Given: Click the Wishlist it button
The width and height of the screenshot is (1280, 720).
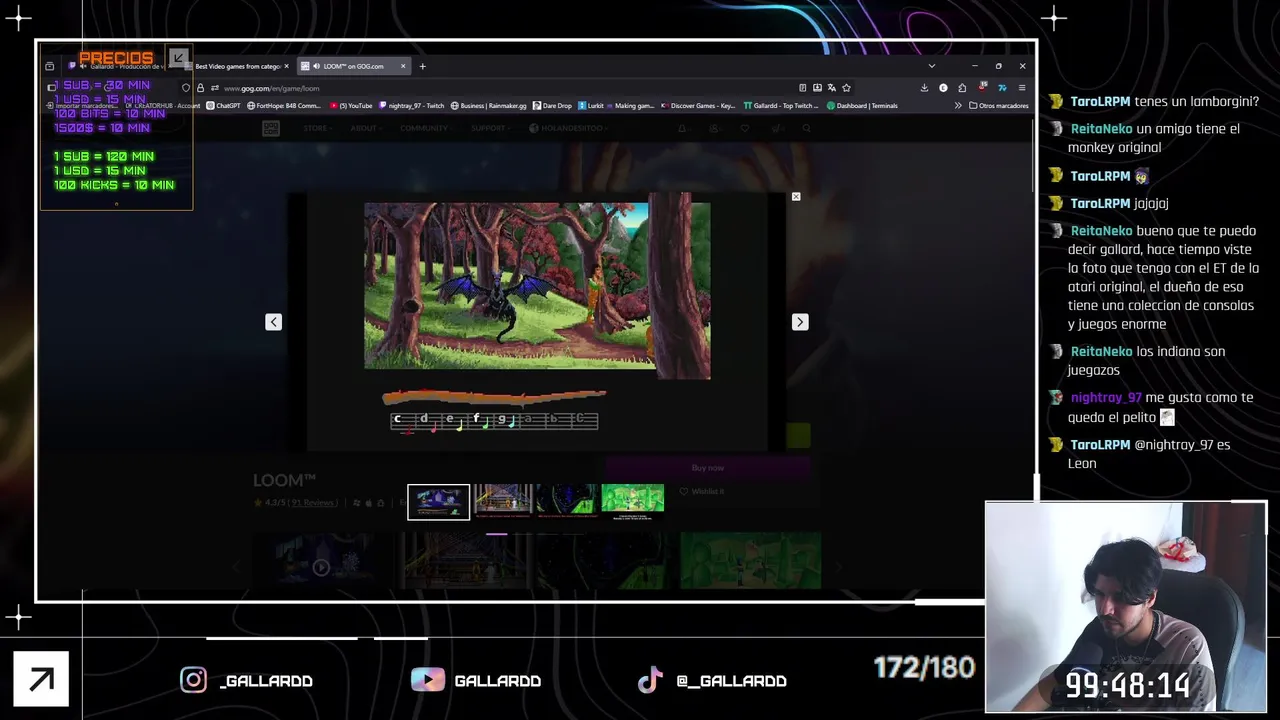Looking at the screenshot, I should [x=701, y=491].
